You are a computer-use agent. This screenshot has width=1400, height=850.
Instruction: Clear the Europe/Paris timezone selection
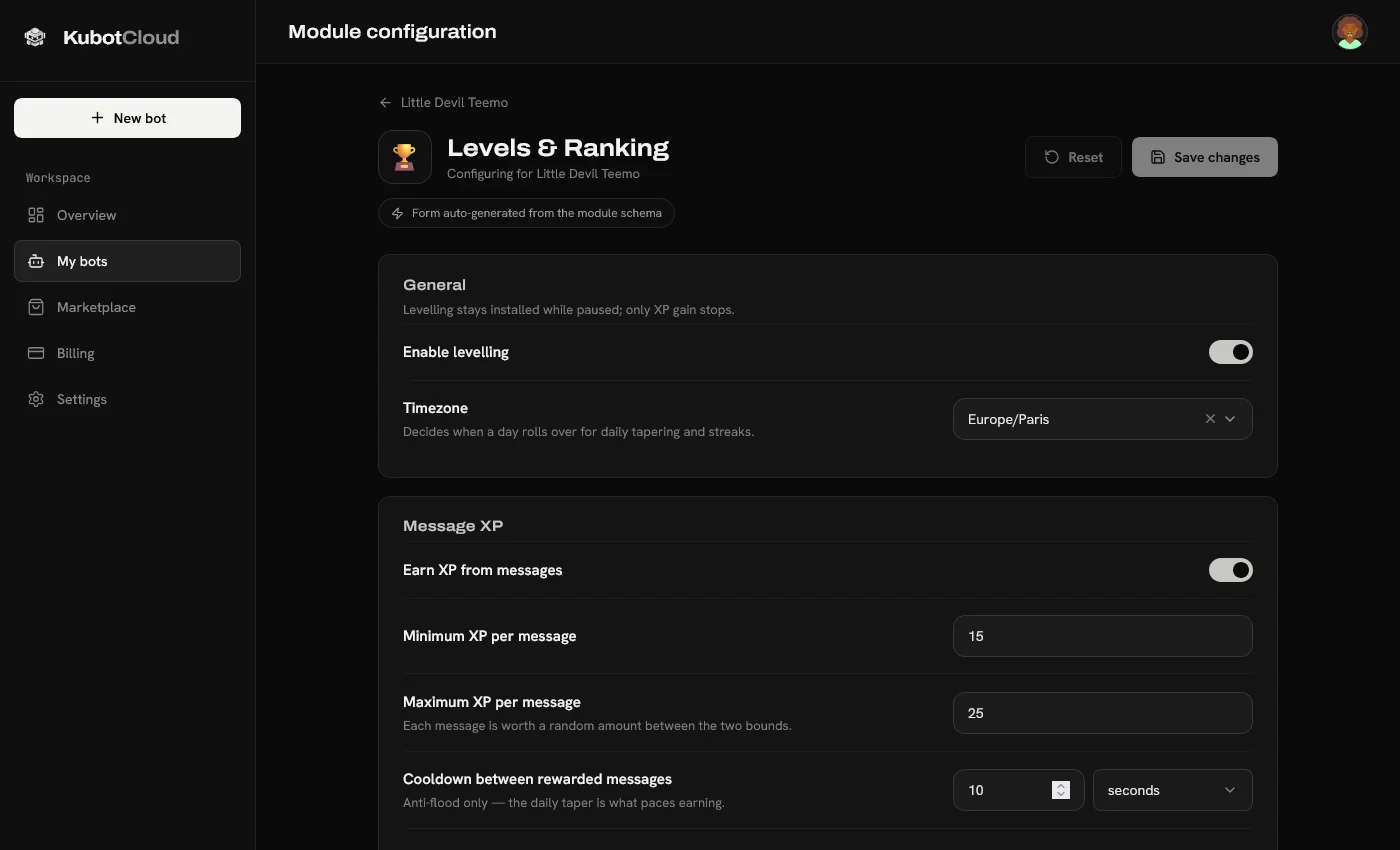pos(1210,419)
